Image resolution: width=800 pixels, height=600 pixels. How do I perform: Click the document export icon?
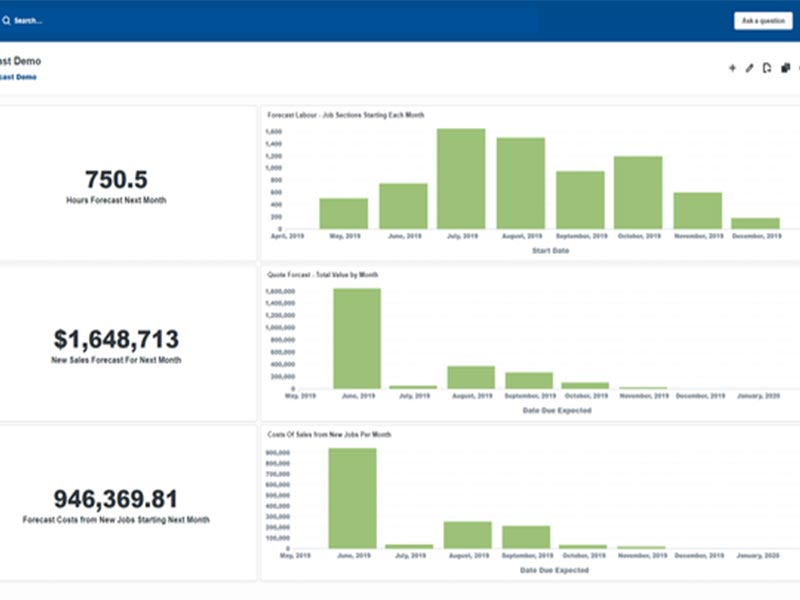click(767, 69)
